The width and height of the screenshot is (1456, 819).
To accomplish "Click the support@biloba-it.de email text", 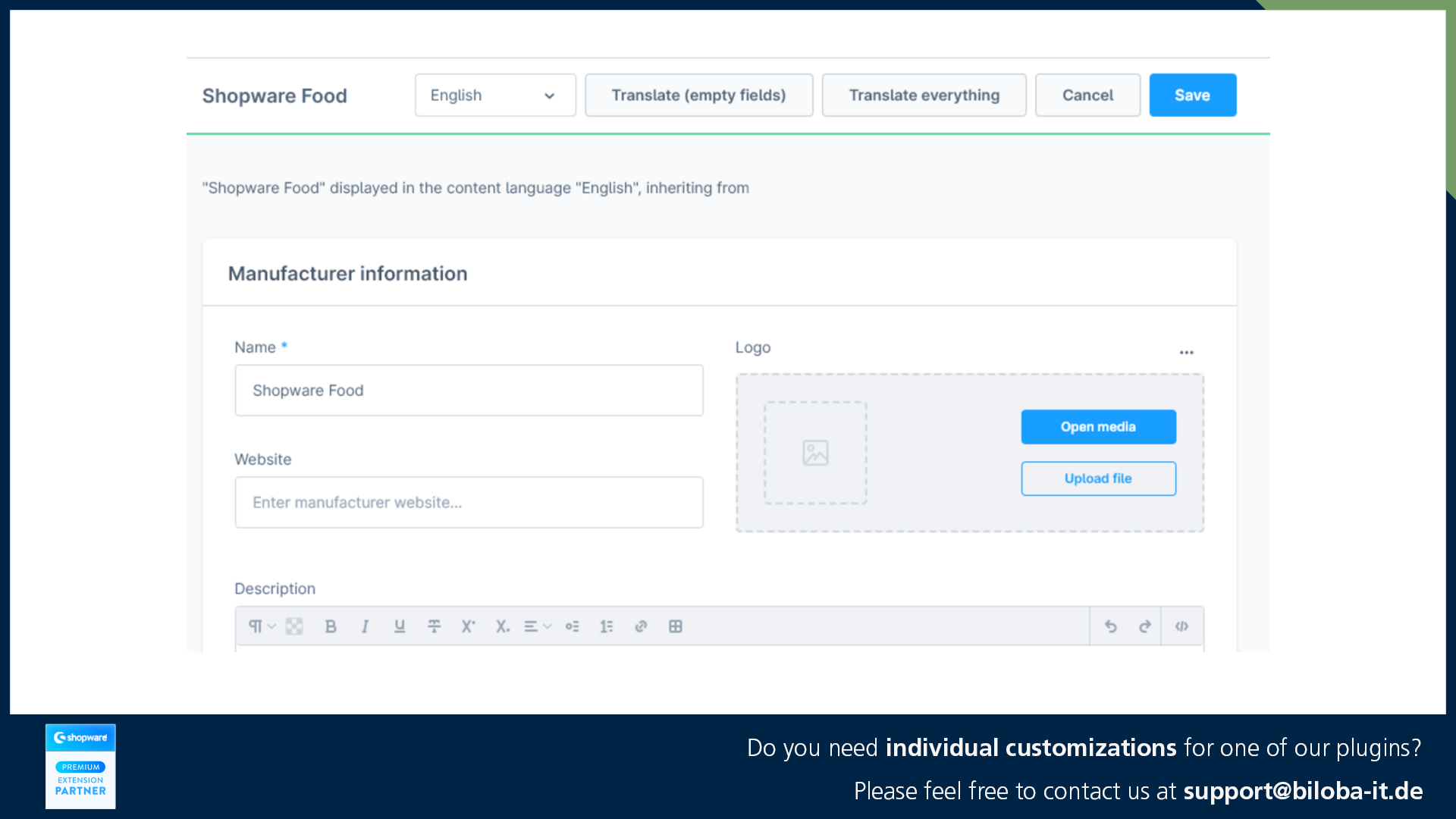I will pyautogui.click(x=1303, y=791).
